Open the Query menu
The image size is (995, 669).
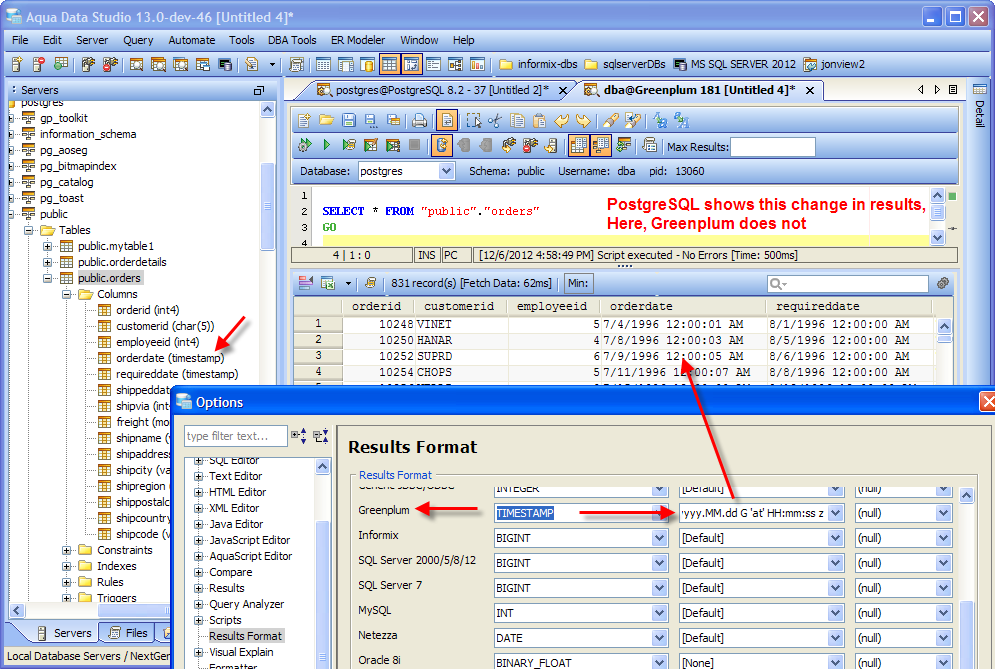pos(138,40)
